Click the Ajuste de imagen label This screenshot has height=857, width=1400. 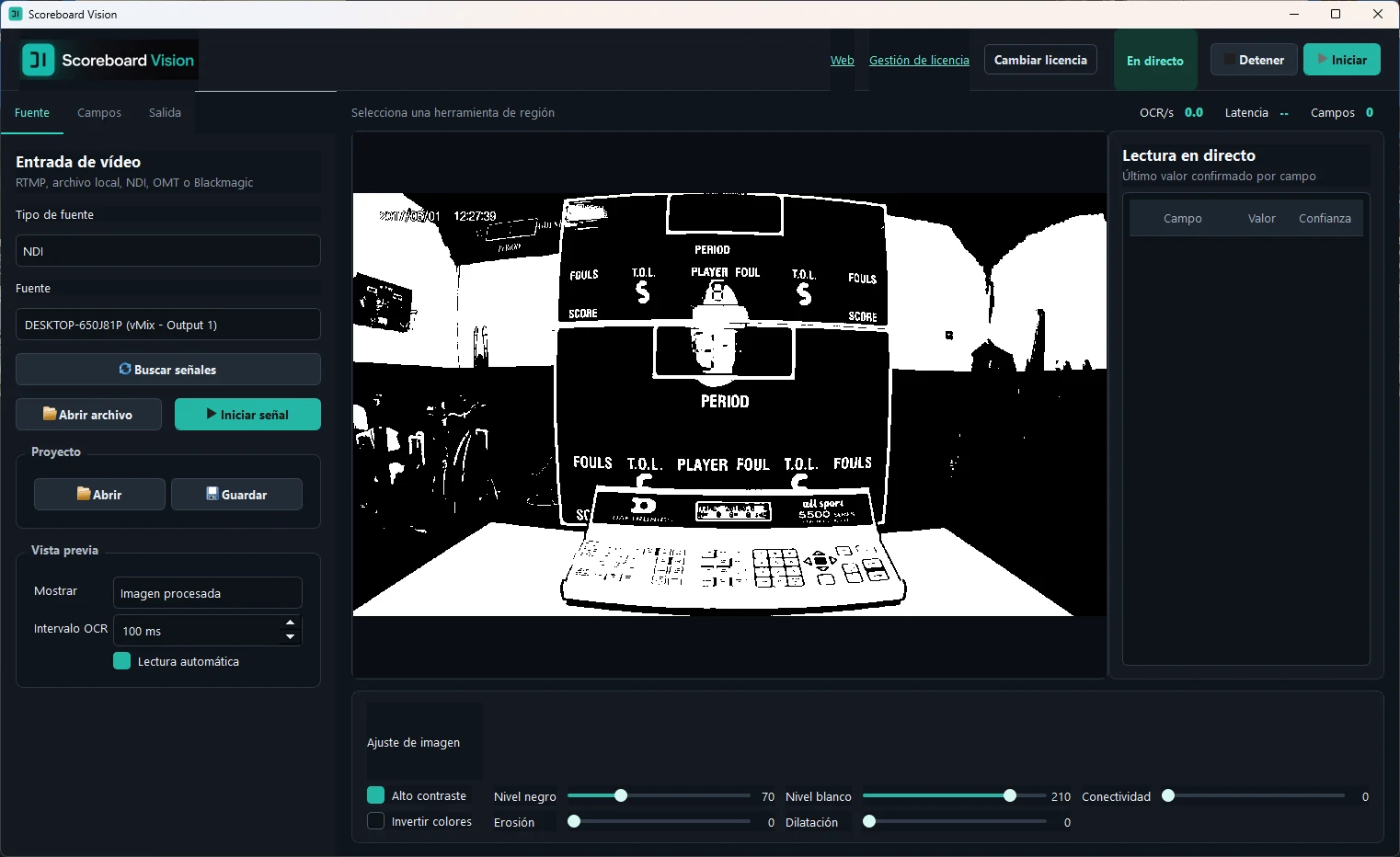tap(413, 742)
